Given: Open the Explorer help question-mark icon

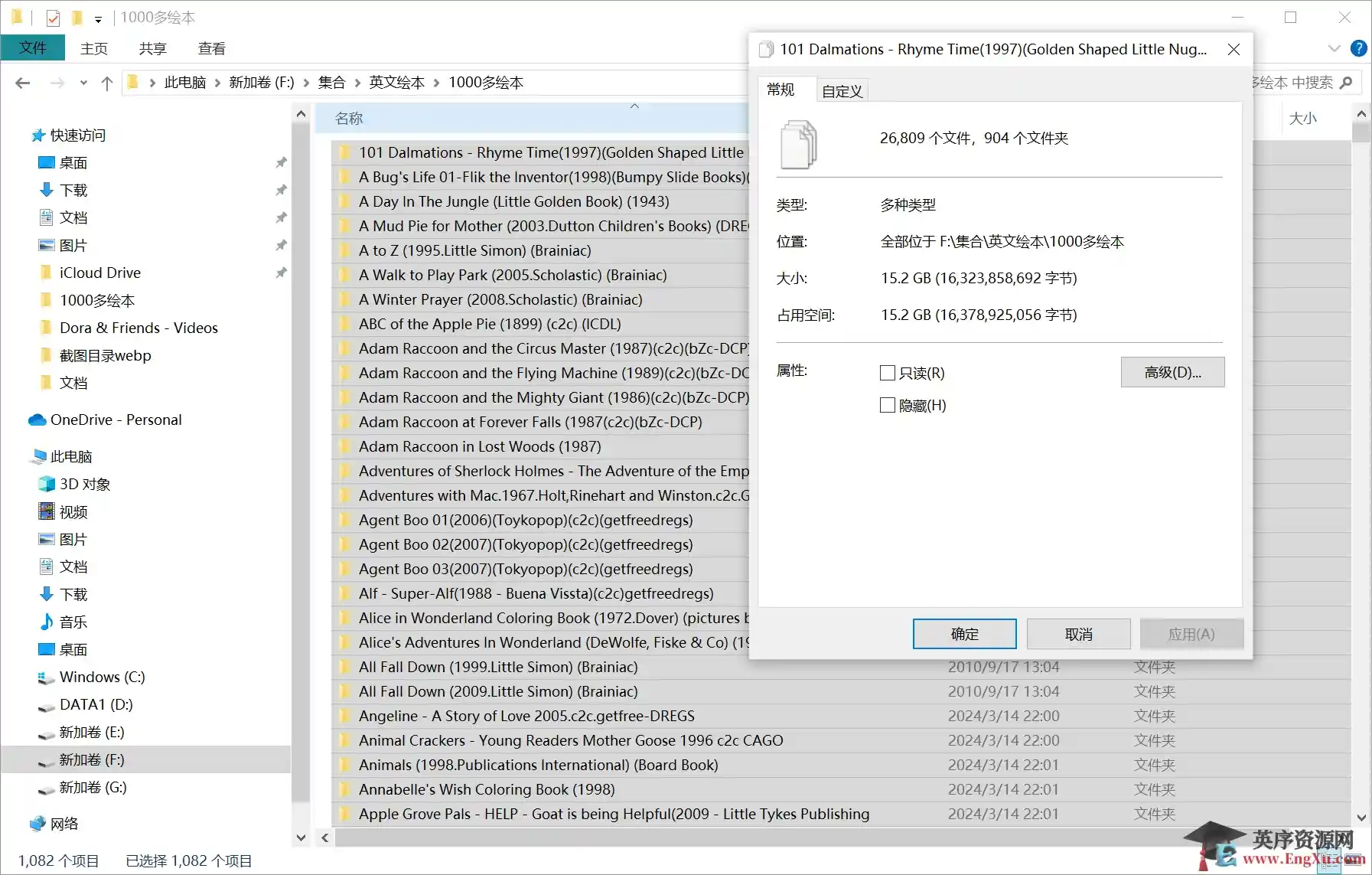Looking at the screenshot, I should point(1358,48).
